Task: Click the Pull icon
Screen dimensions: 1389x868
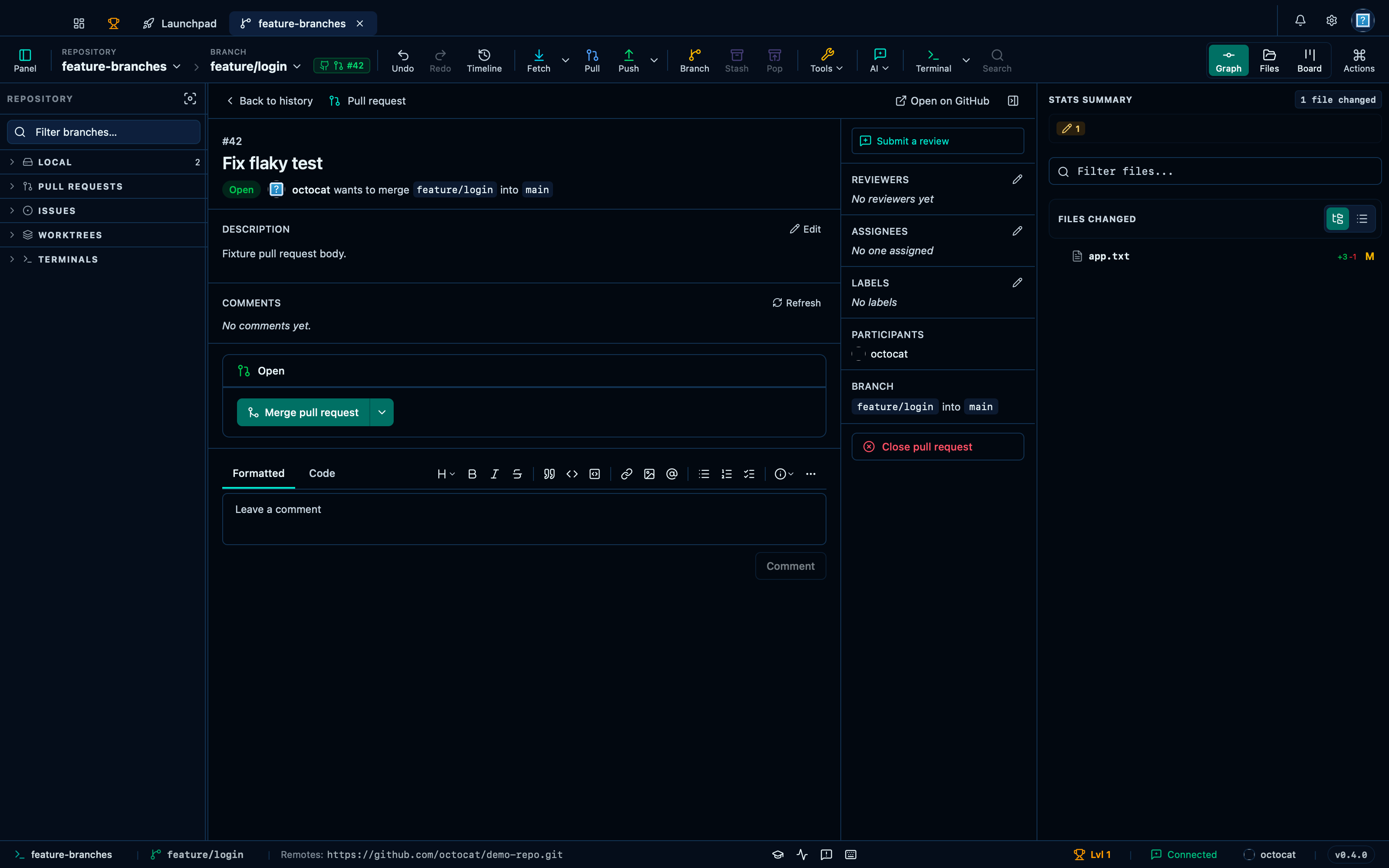Action: click(x=592, y=60)
